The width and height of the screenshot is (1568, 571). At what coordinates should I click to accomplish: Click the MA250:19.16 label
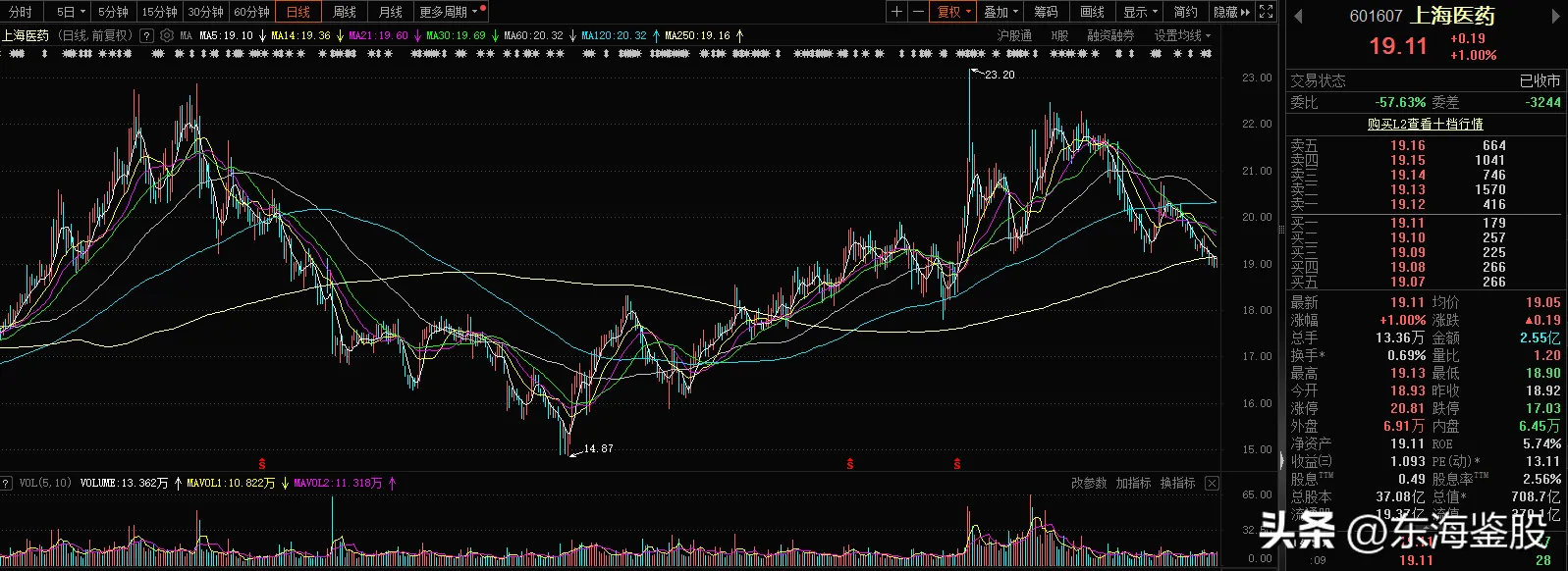(x=697, y=35)
